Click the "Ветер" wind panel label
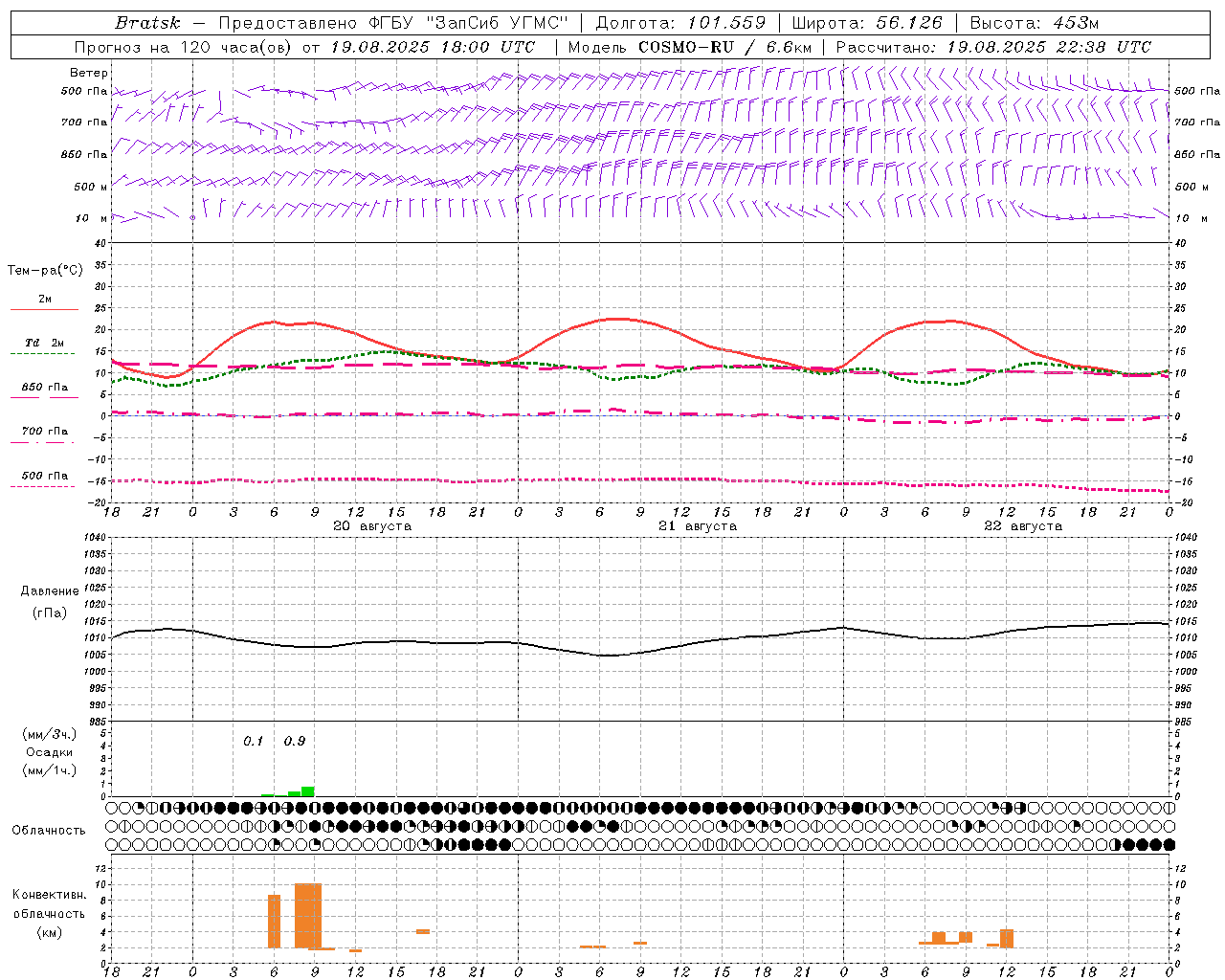 point(89,73)
